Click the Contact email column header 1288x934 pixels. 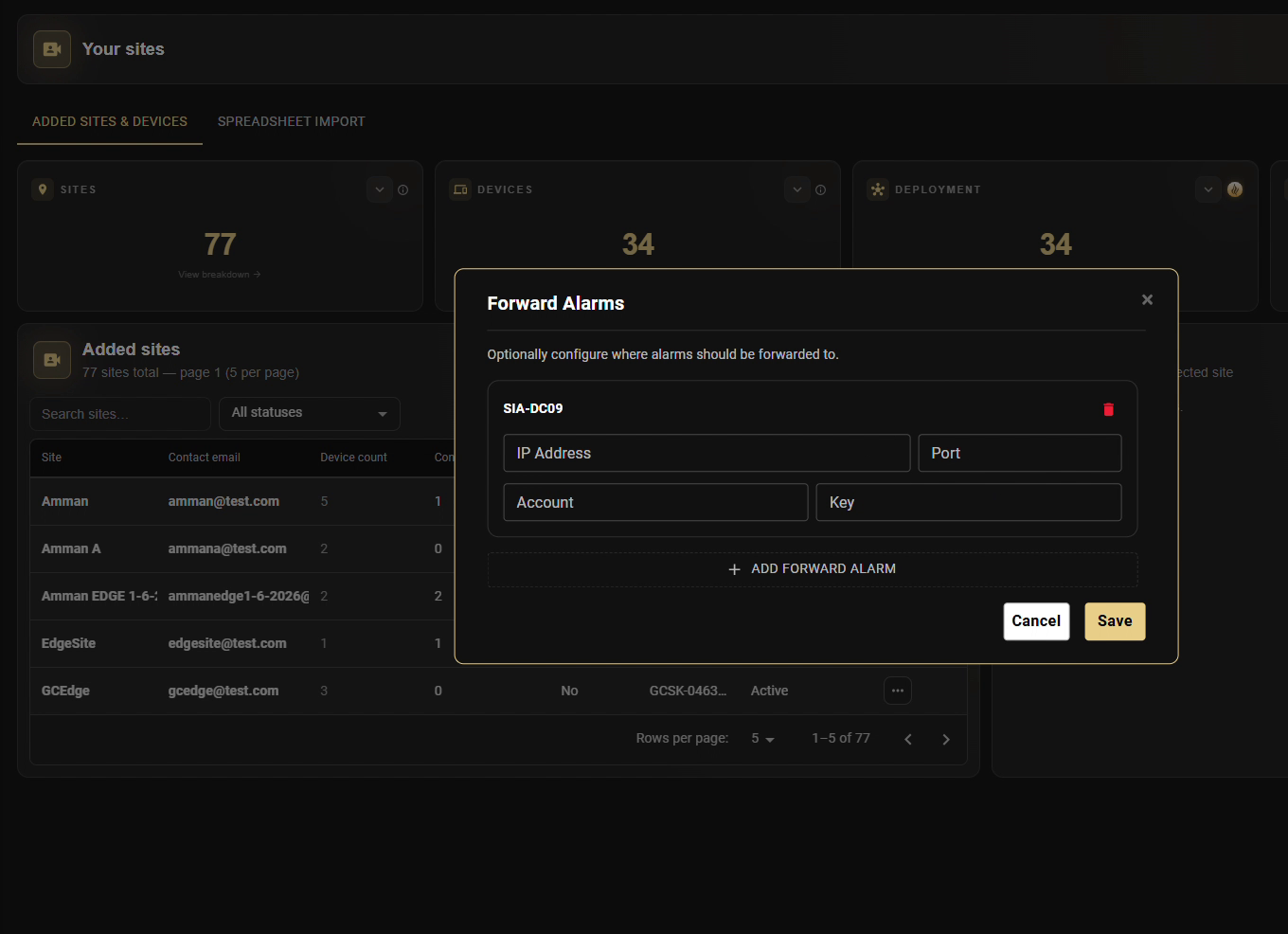(205, 458)
